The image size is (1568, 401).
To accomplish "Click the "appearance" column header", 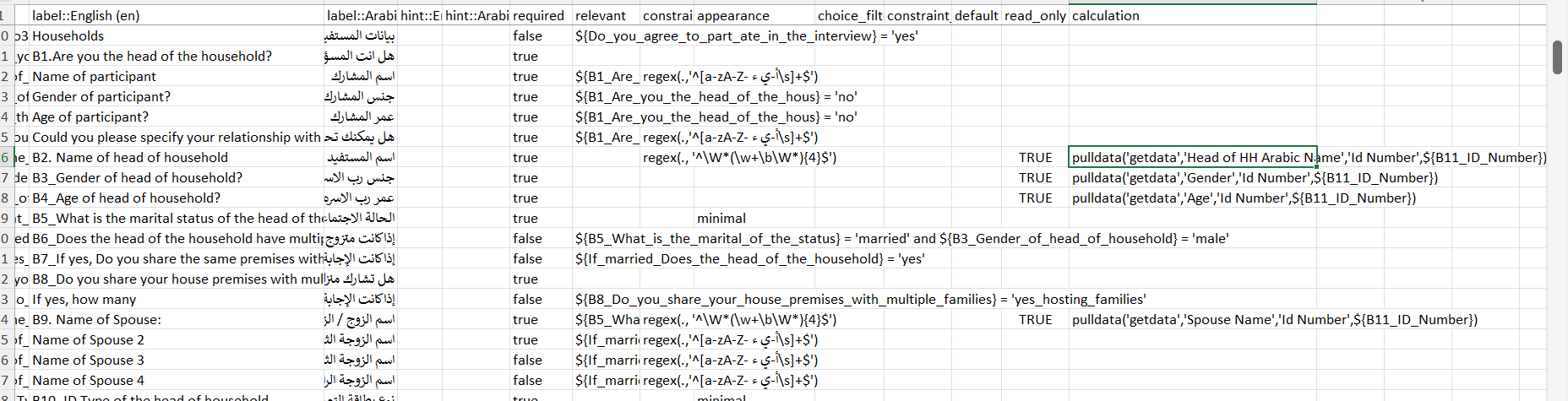I will [x=732, y=15].
